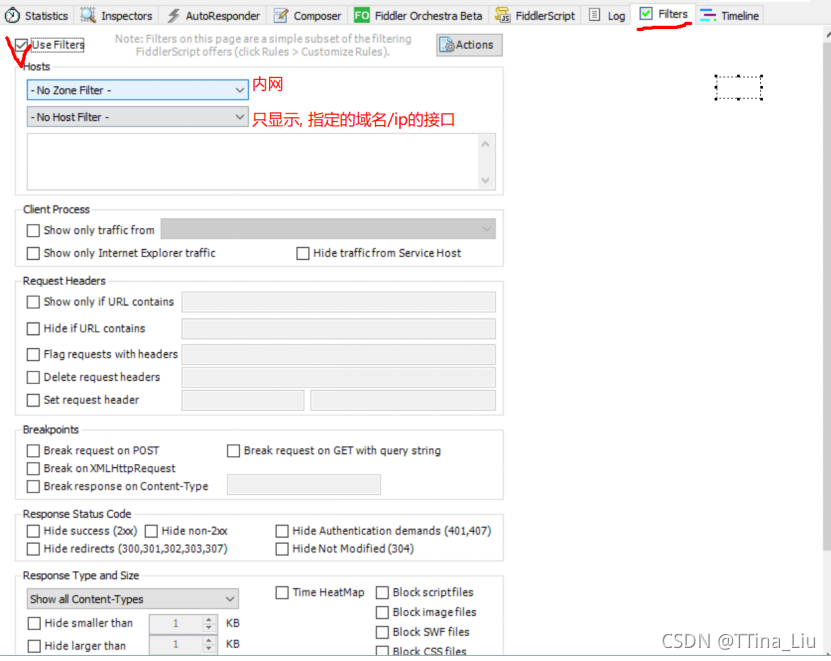Check Hide Not Modified (304)
Viewport: 831px width, 661px height.
point(282,549)
